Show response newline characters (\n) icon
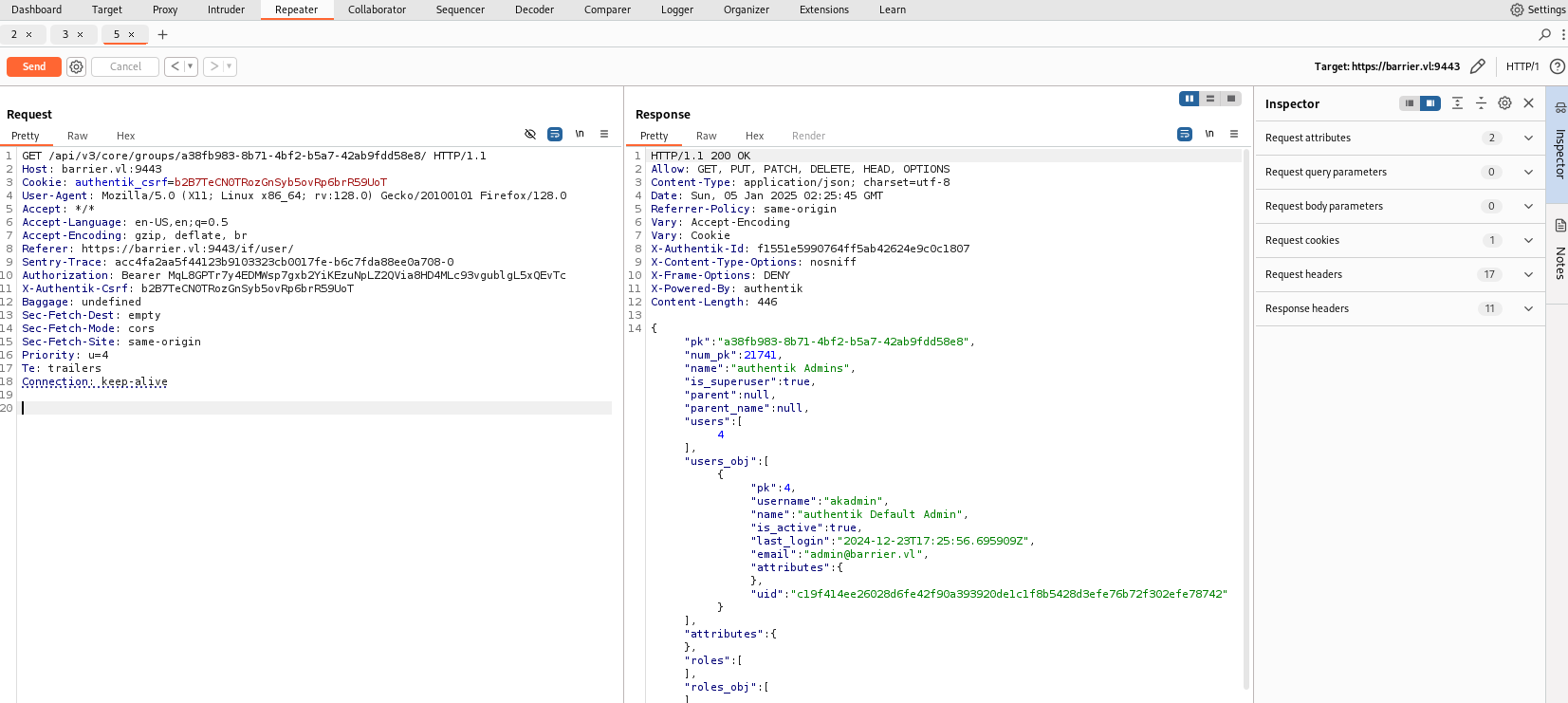The image size is (1568, 703). point(1209,135)
